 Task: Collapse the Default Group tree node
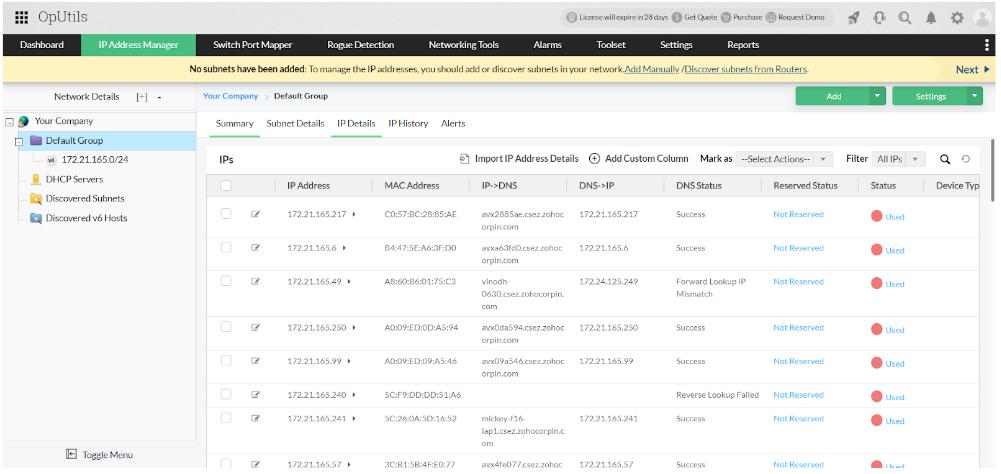tap(19, 141)
